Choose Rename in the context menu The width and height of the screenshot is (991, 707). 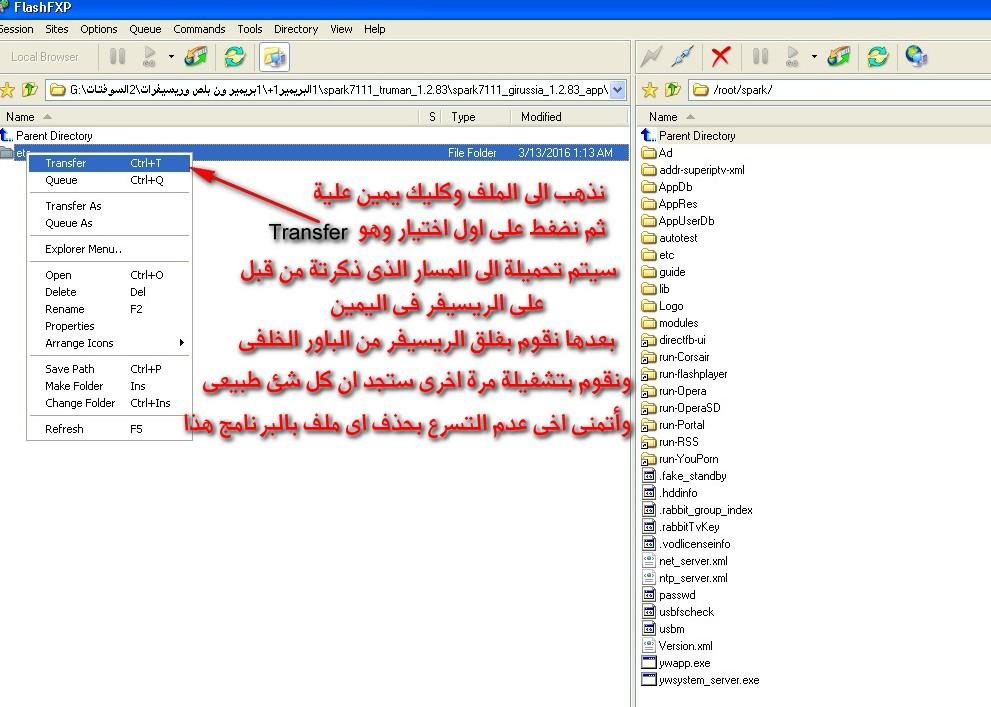(109, 309)
